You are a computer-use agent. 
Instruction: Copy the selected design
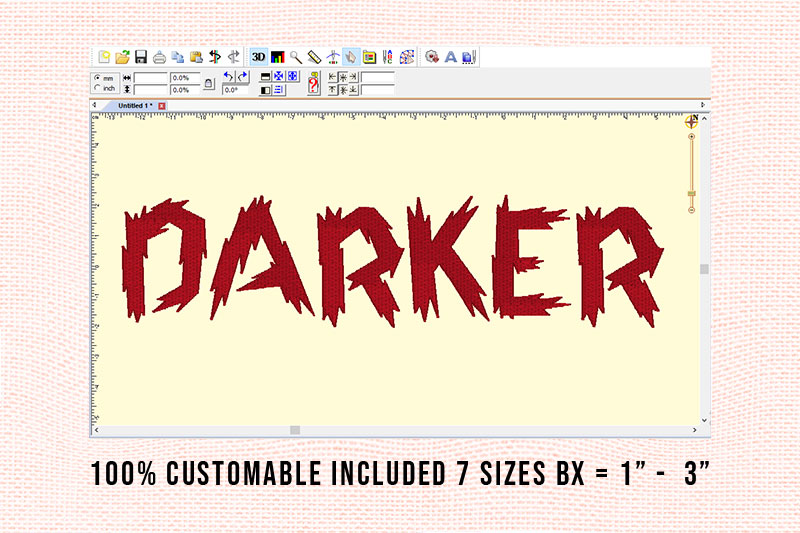(x=178, y=57)
